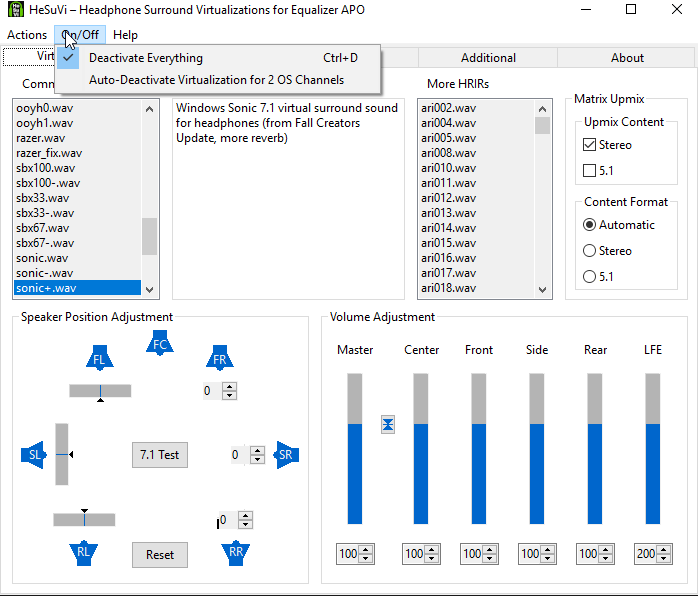Click the FR front right speaker icon

[220, 358]
